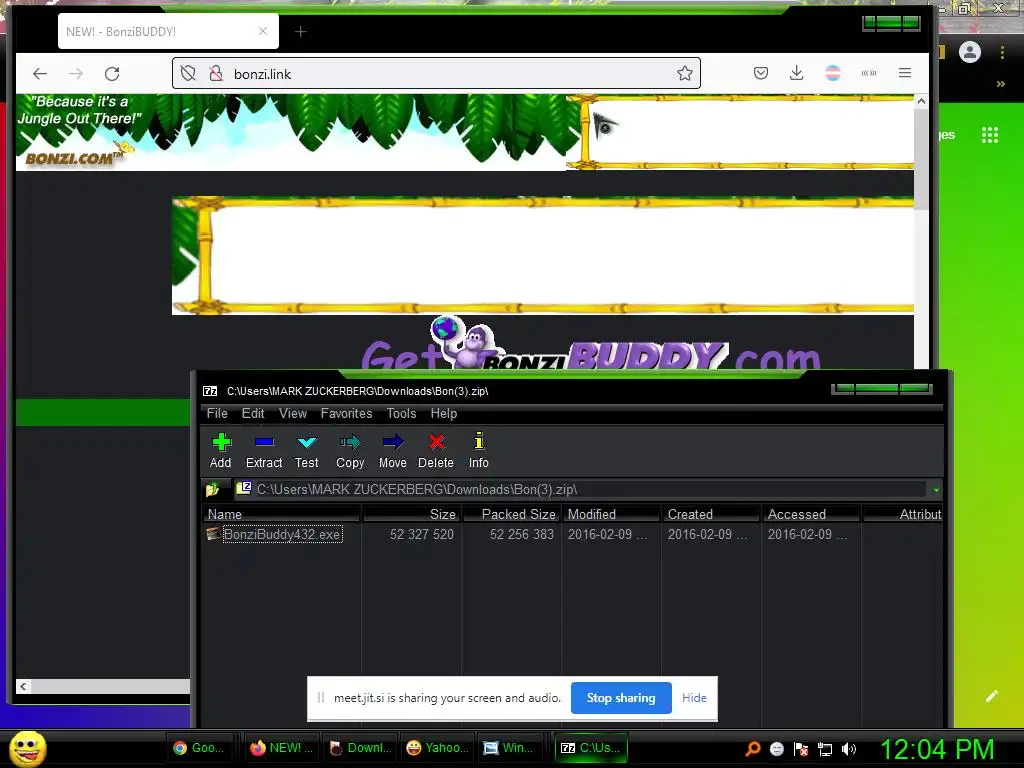Click the Copy toolbar icon in 7-Zip
Screen dimensions: 1024x768
point(350,451)
